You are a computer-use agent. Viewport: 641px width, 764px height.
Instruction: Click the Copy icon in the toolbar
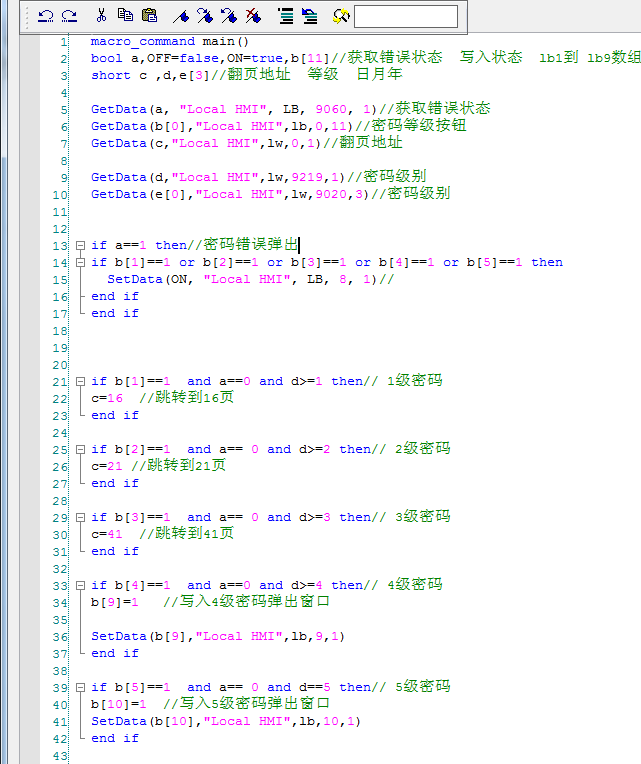point(125,16)
